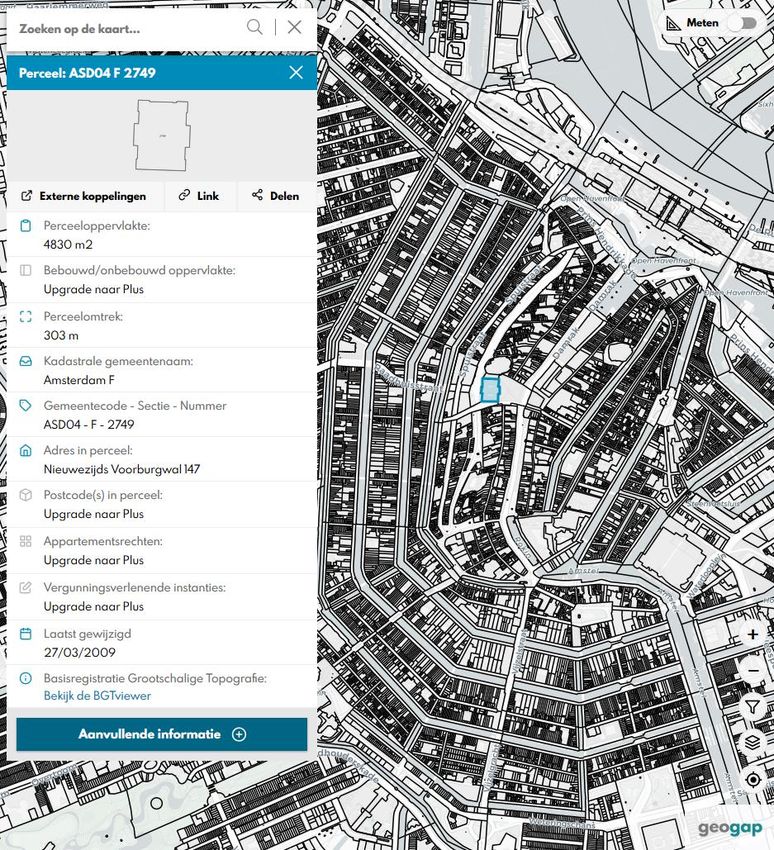The image size is (774, 850).
Task: Open the Bekijk de BGTviewer link
Action: [x=97, y=696]
